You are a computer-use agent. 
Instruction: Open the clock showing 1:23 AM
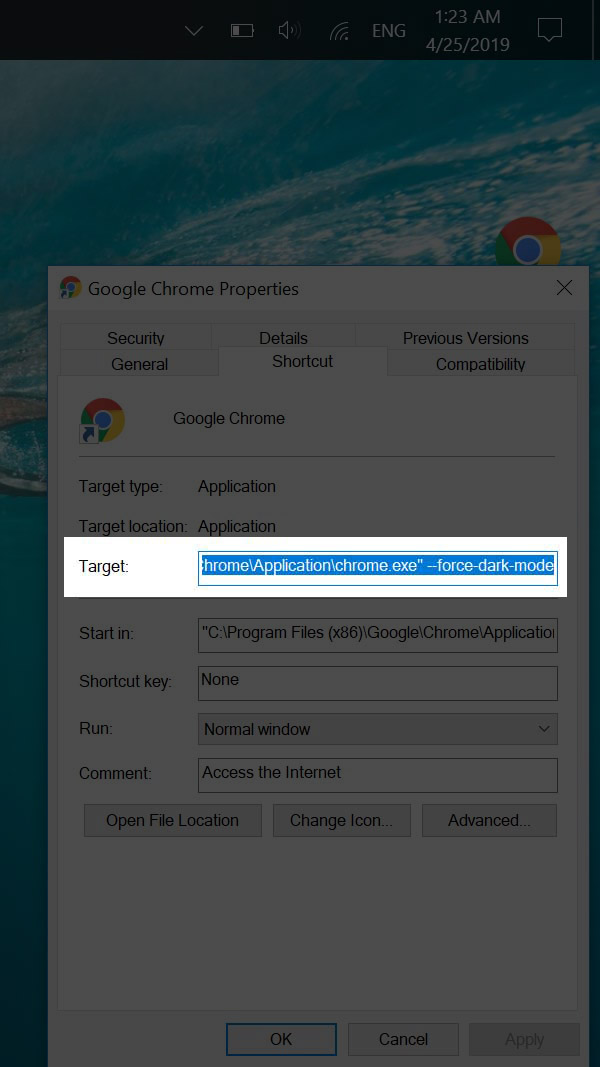[x=467, y=30]
